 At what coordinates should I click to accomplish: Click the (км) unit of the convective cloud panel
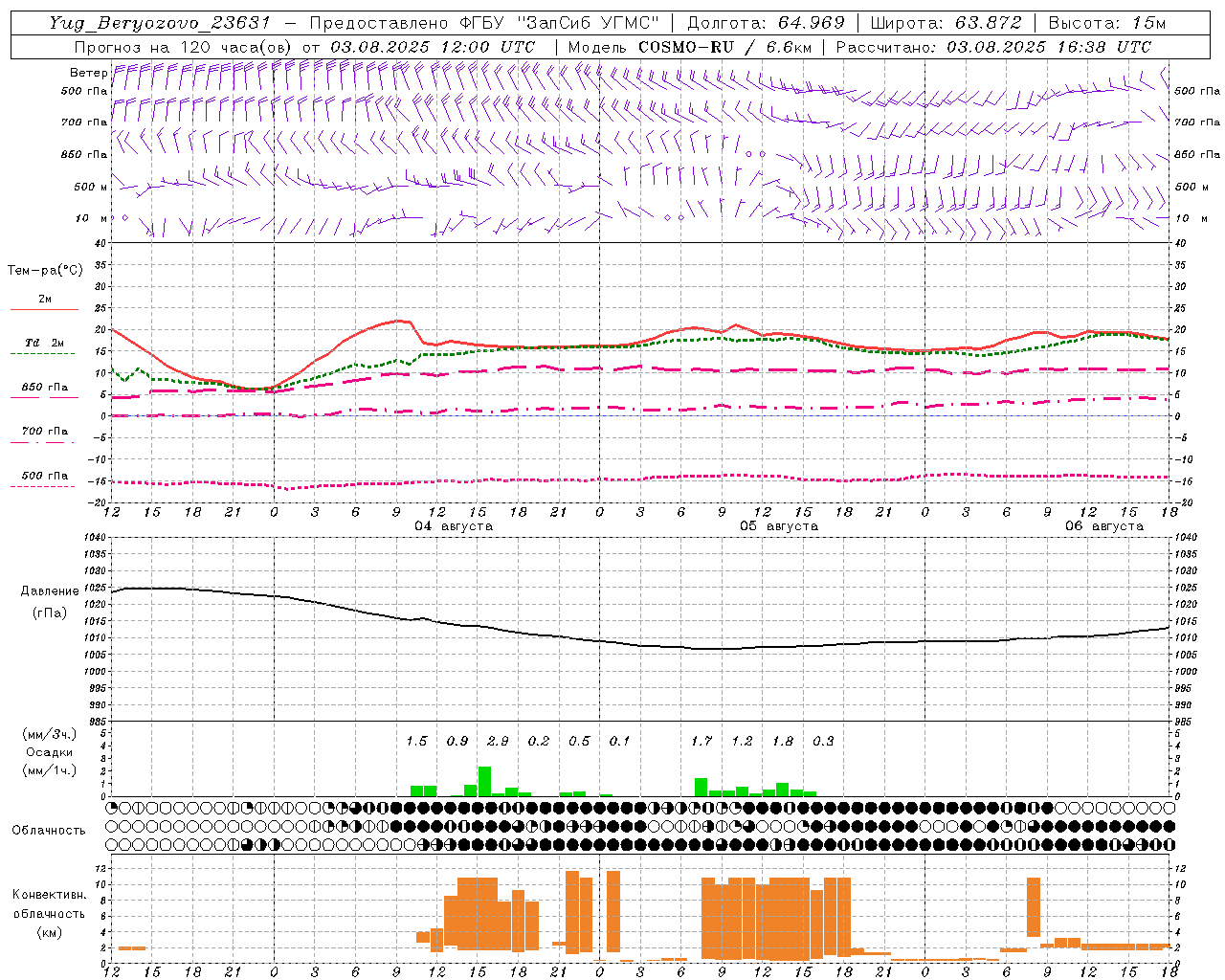tap(50, 932)
